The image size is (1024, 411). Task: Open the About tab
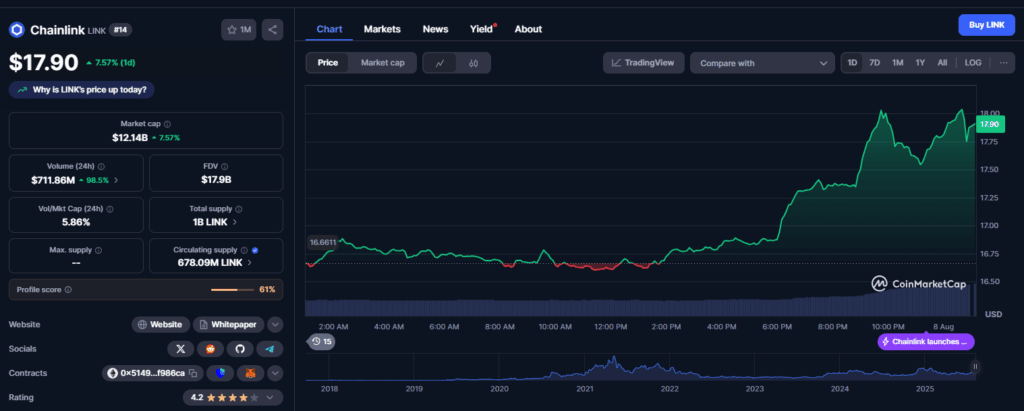tap(528, 29)
